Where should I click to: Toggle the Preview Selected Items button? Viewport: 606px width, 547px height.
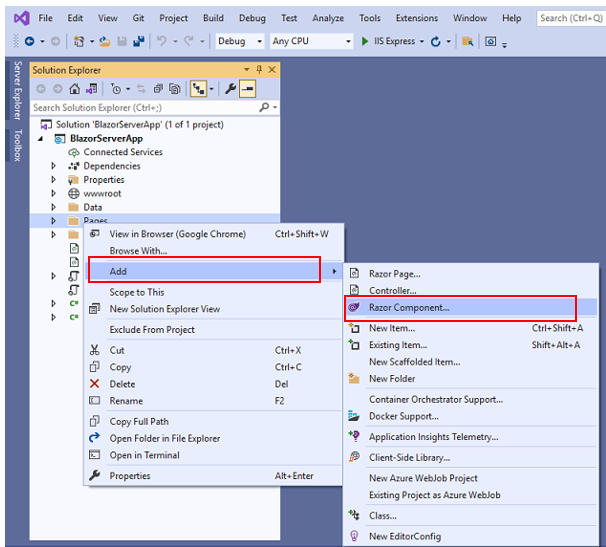click(247, 89)
